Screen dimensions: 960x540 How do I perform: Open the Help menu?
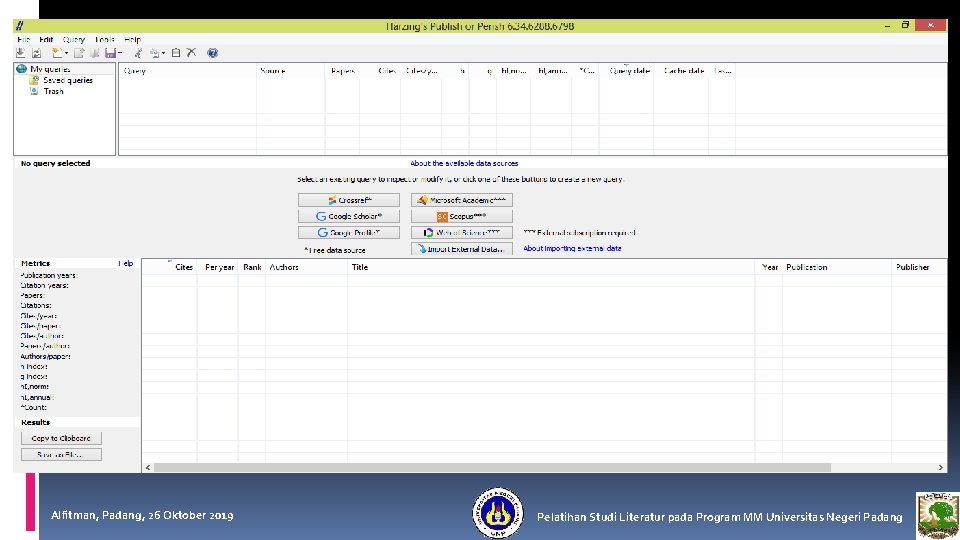click(x=132, y=39)
